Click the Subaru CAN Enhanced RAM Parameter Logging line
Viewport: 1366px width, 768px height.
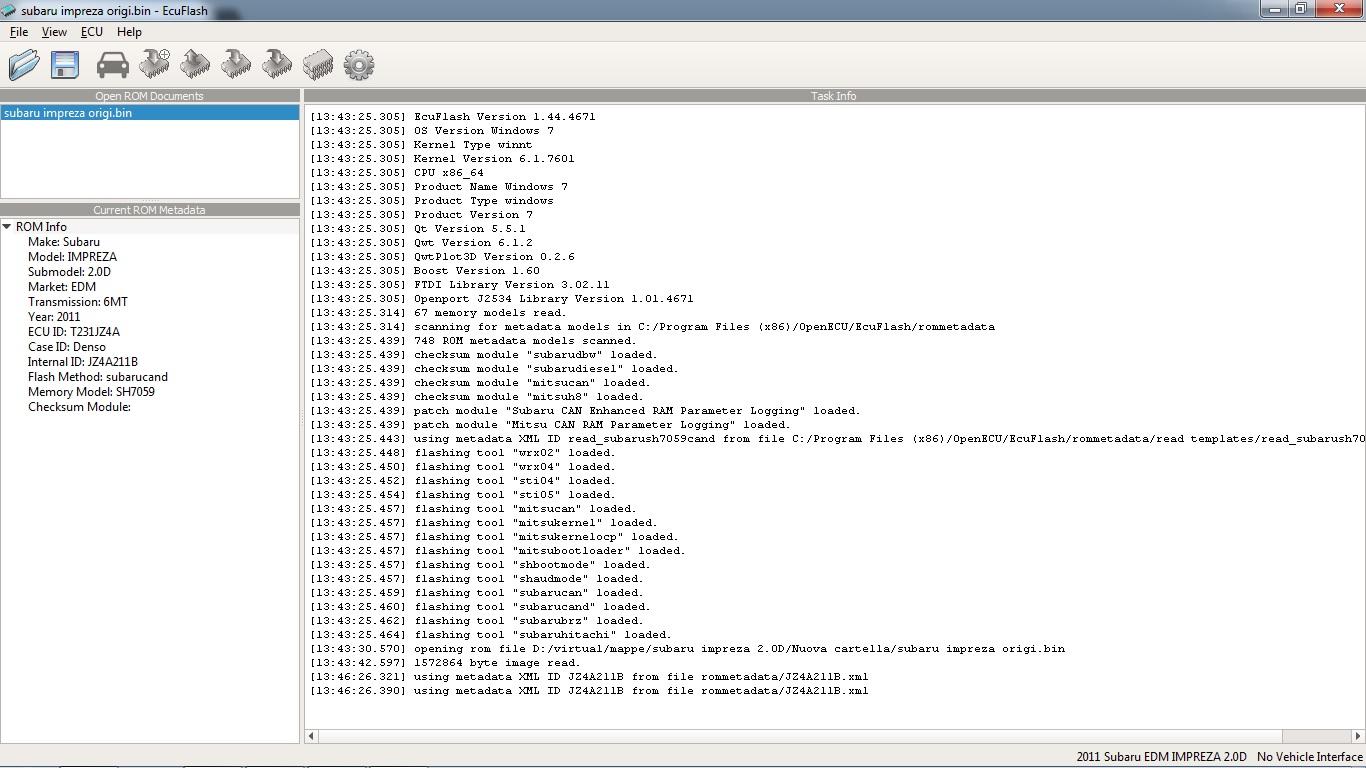(x=586, y=410)
